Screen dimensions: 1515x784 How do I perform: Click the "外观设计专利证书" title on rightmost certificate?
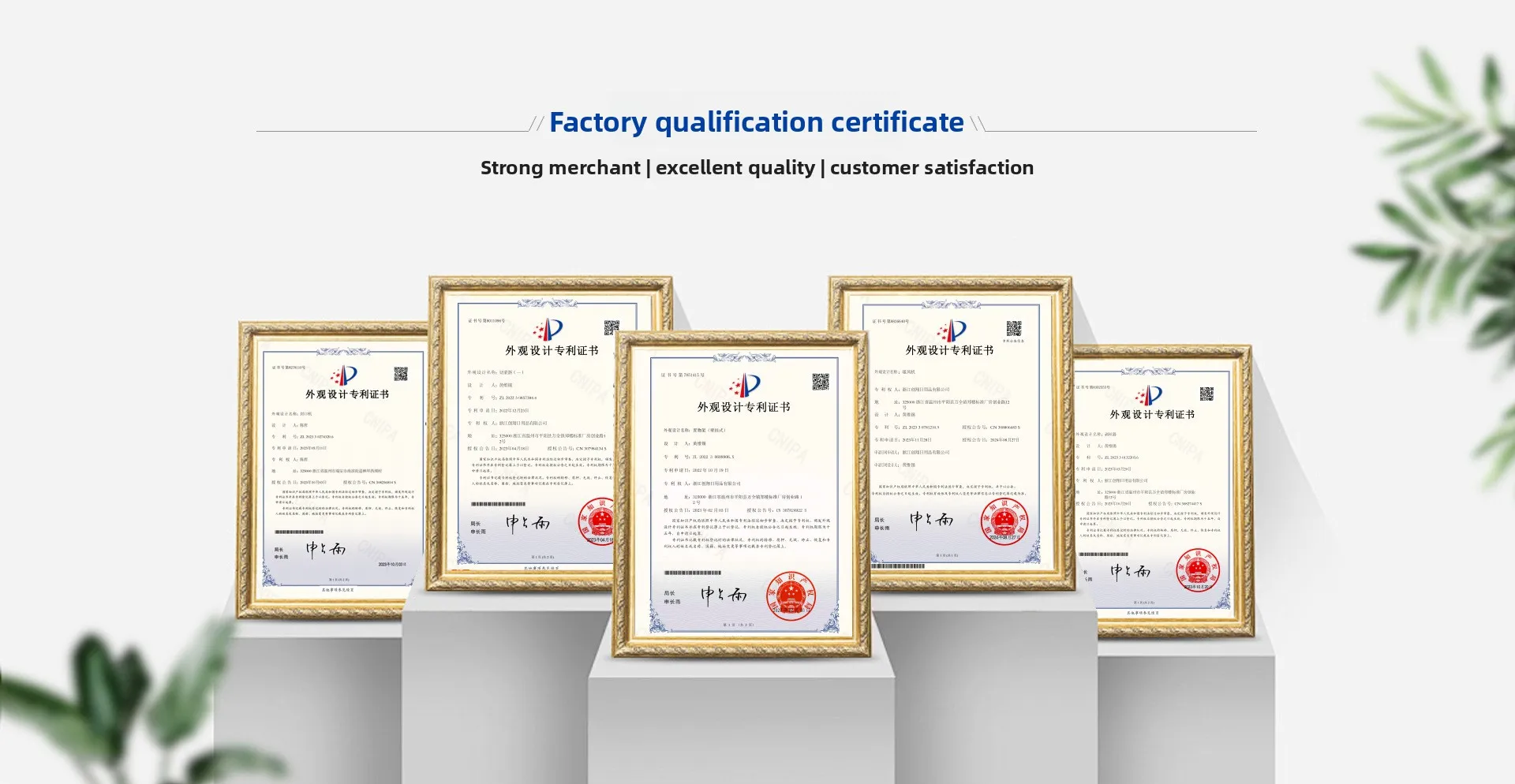coord(1152,414)
